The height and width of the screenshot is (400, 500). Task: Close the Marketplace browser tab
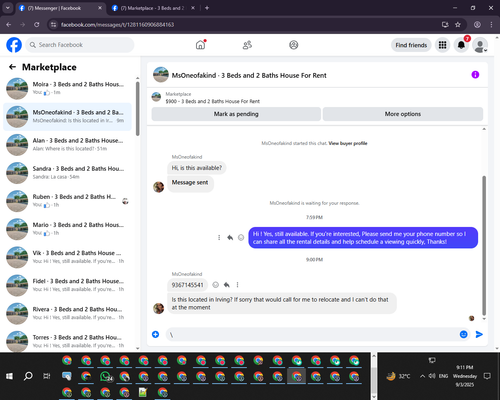[x=193, y=8]
